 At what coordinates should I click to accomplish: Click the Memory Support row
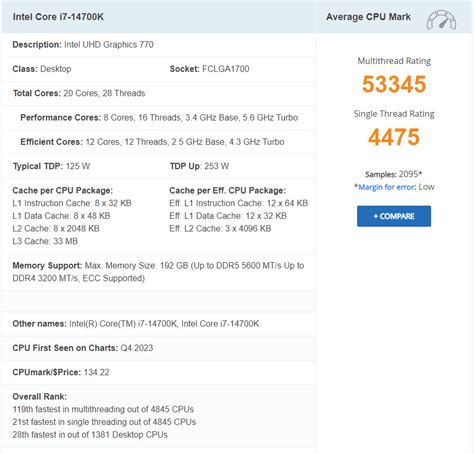click(158, 272)
